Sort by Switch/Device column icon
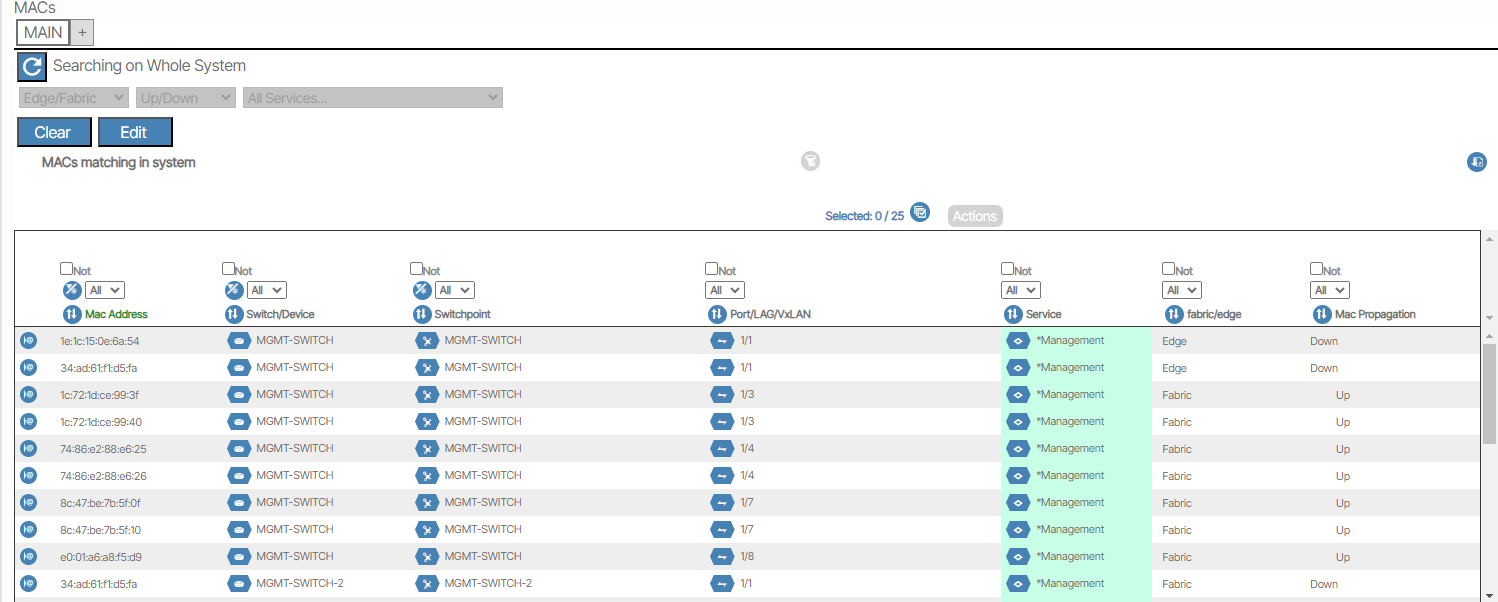The image size is (1498, 602). pos(233,314)
